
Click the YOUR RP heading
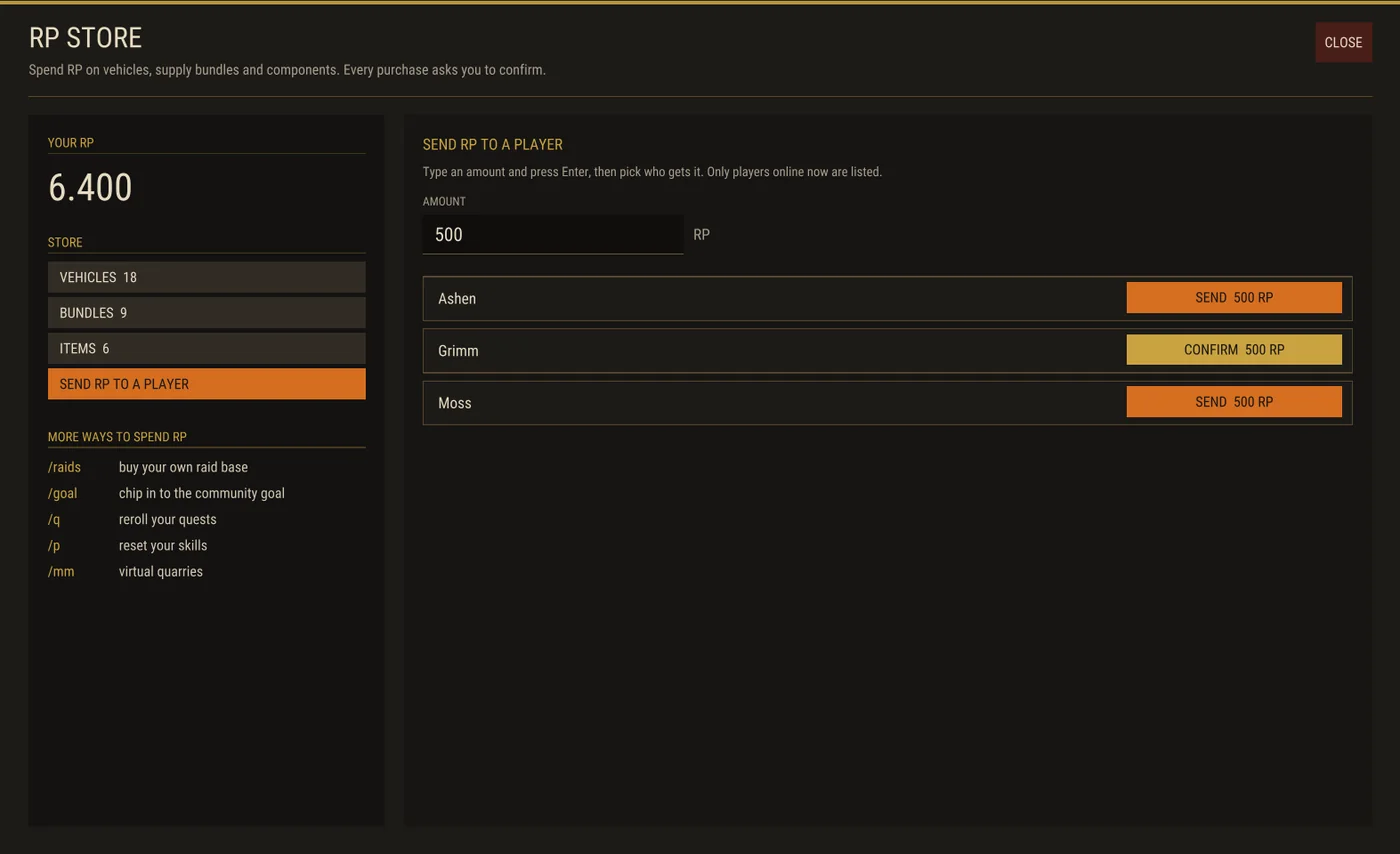pyautogui.click(x=71, y=143)
